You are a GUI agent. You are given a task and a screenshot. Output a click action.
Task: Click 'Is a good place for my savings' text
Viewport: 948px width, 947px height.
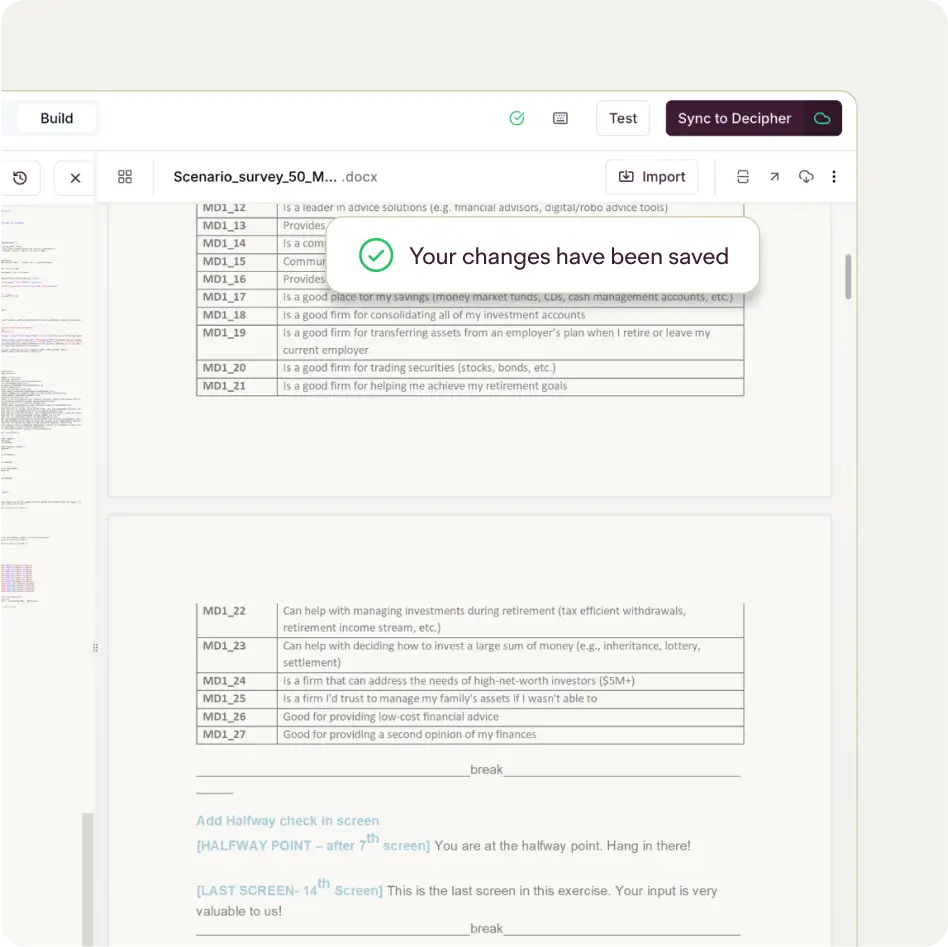(x=356, y=297)
